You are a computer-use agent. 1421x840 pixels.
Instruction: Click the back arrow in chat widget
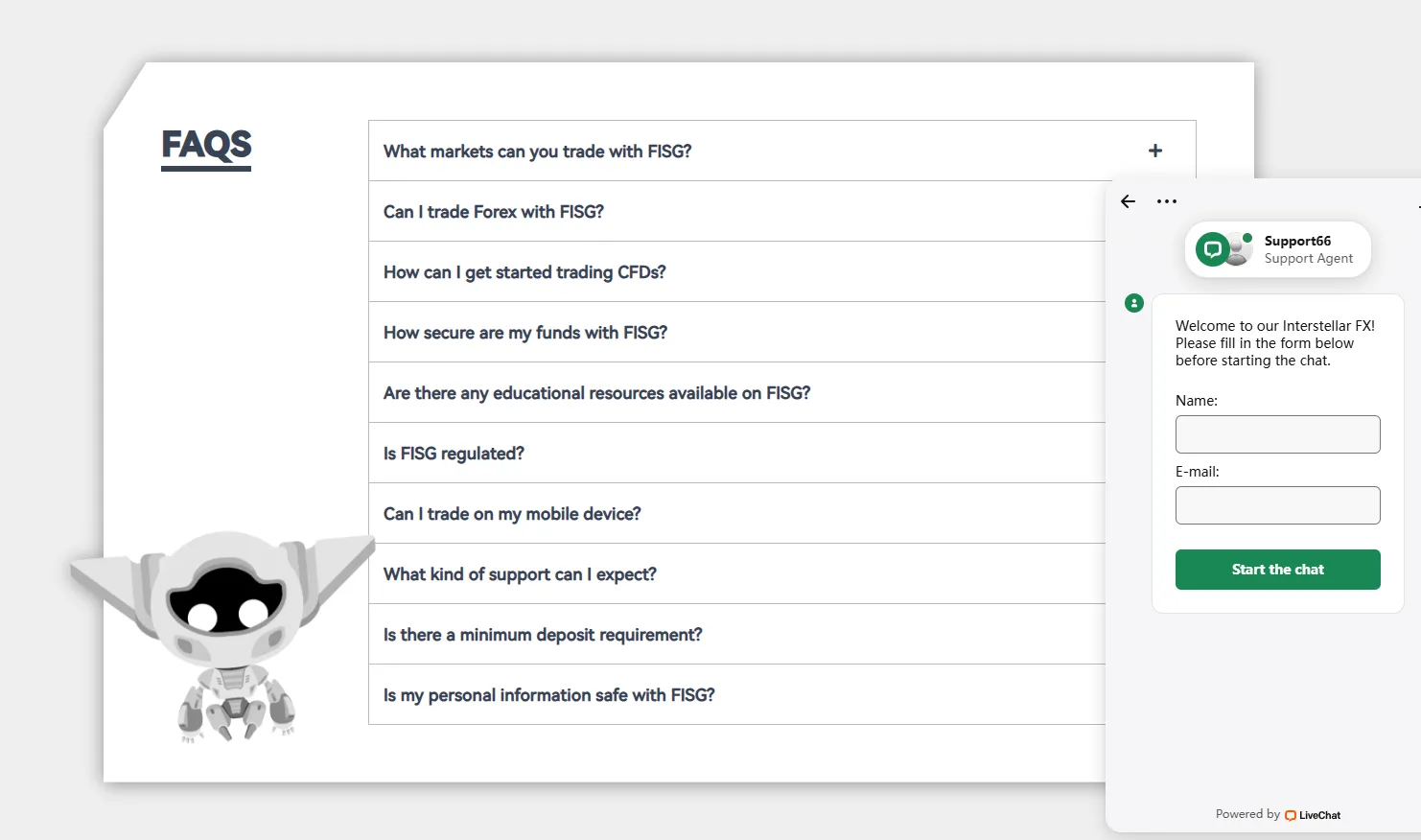tap(1129, 201)
